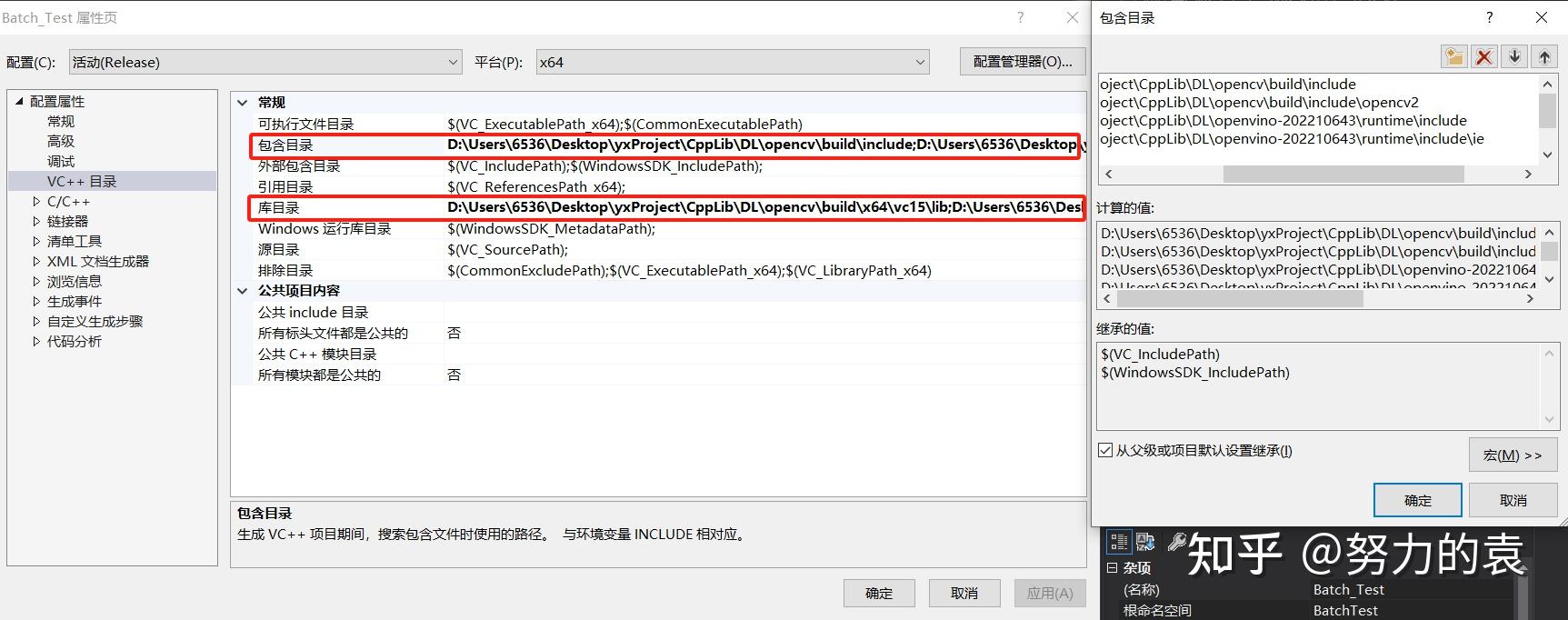
Task: Click the new line folder icon
Action: pos(1454,56)
